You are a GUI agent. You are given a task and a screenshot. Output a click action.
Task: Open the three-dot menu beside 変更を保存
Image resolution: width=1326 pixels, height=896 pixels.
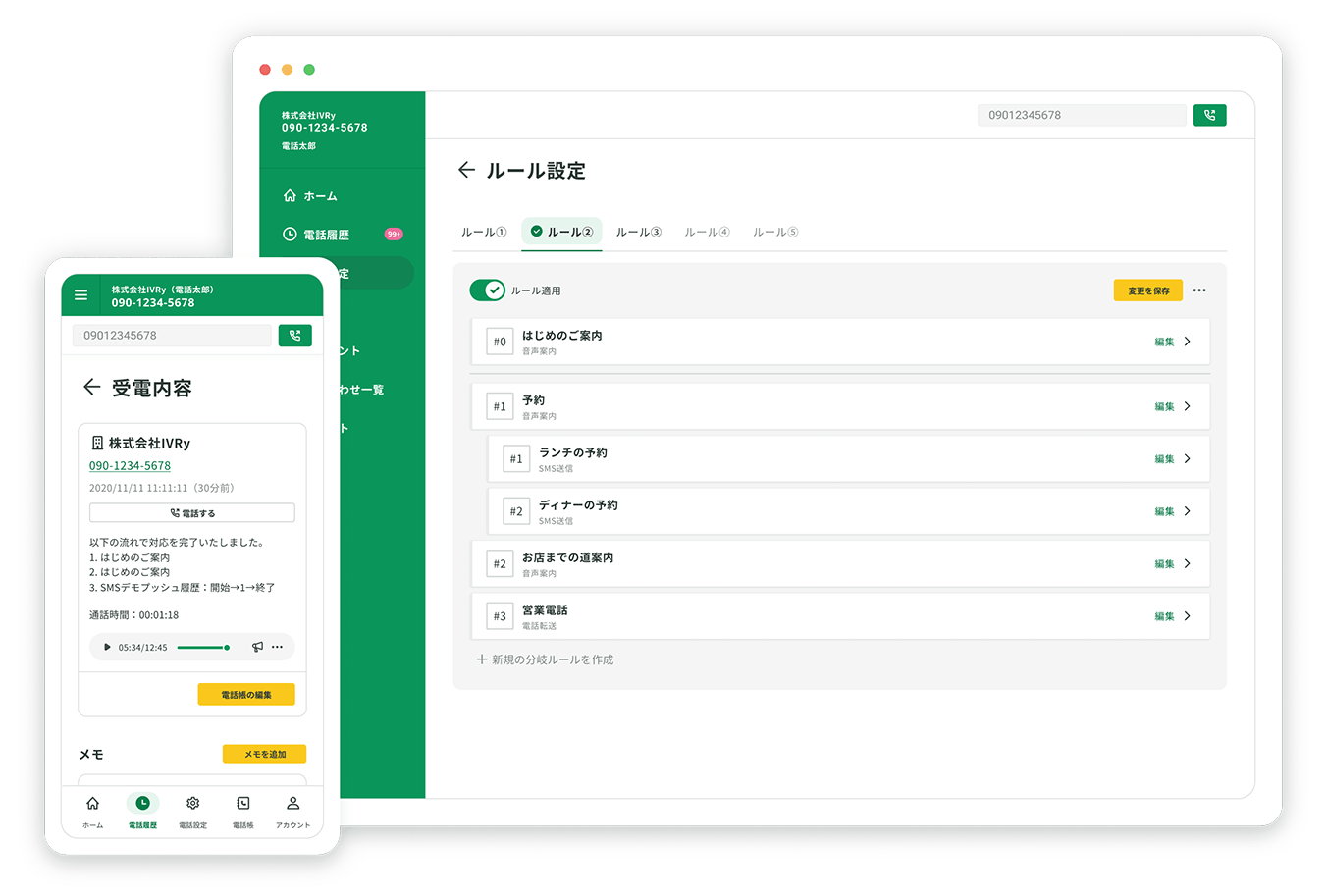pyautogui.click(x=1199, y=290)
